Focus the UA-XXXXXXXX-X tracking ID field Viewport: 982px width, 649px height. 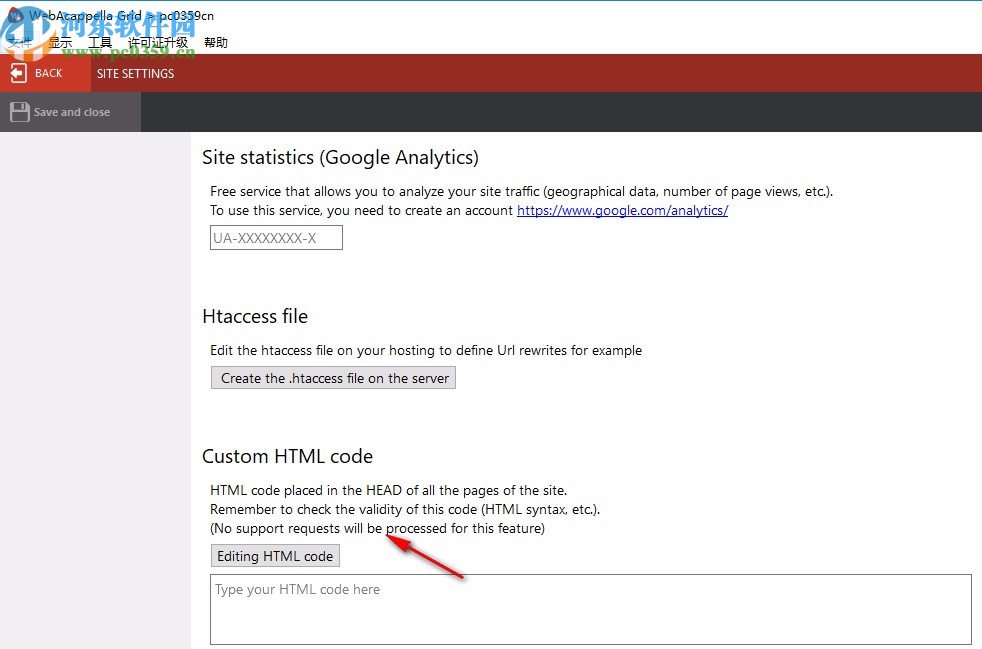pos(276,238)
